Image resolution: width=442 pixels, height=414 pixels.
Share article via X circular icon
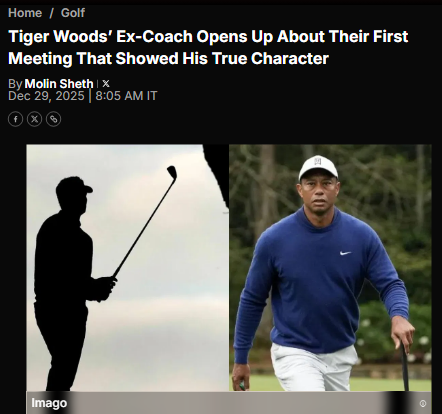[34, 119]
